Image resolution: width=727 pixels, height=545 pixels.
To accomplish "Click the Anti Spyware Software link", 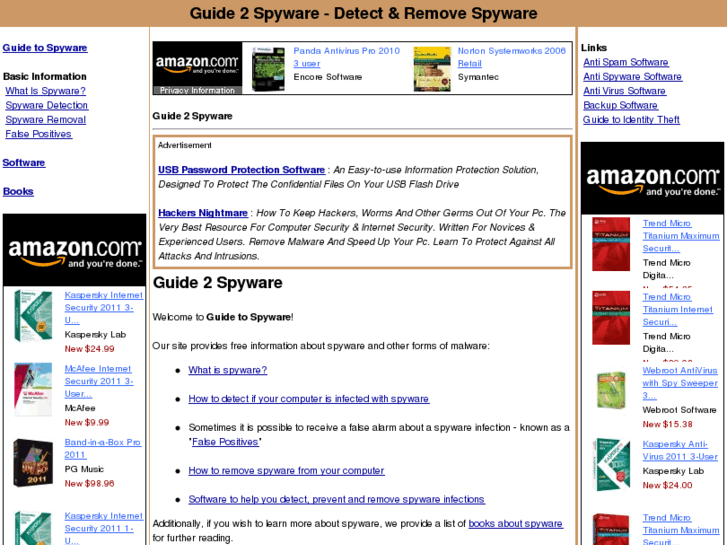I will pos(632,77).
